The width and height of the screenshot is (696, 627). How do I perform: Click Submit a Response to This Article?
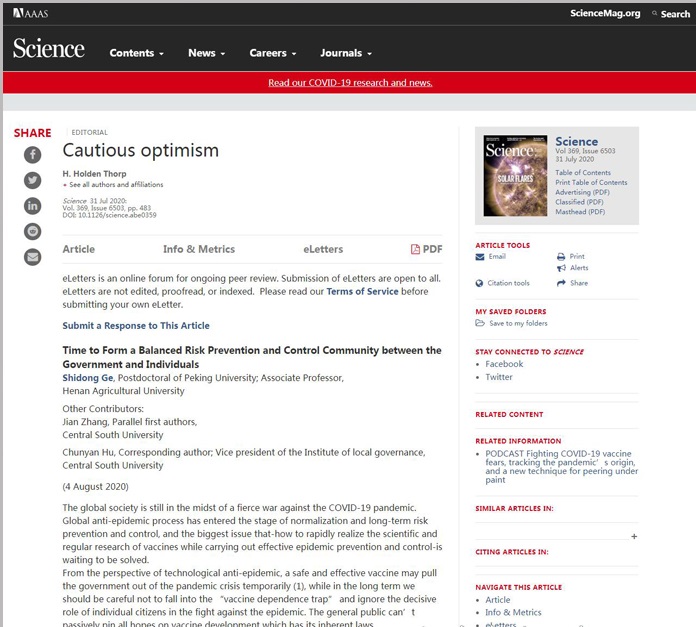(136, 326)
